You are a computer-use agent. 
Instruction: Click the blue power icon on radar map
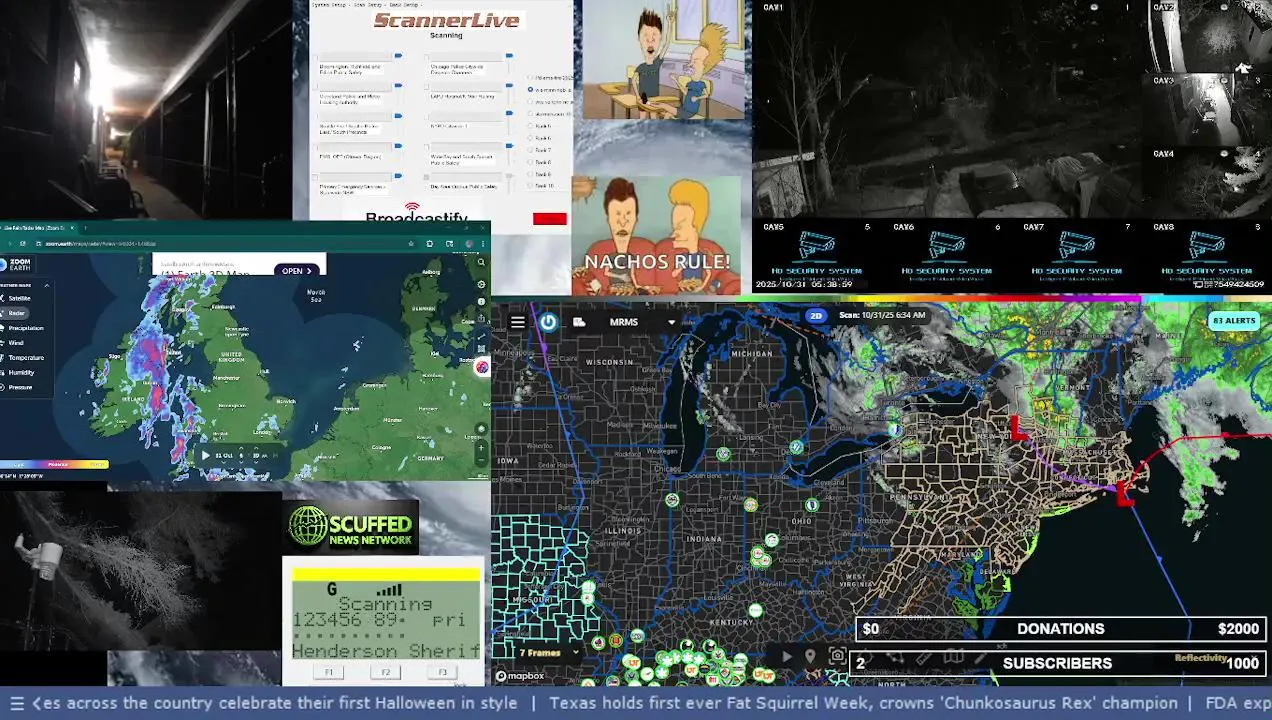pyautogui.click(x=548, y=322)
